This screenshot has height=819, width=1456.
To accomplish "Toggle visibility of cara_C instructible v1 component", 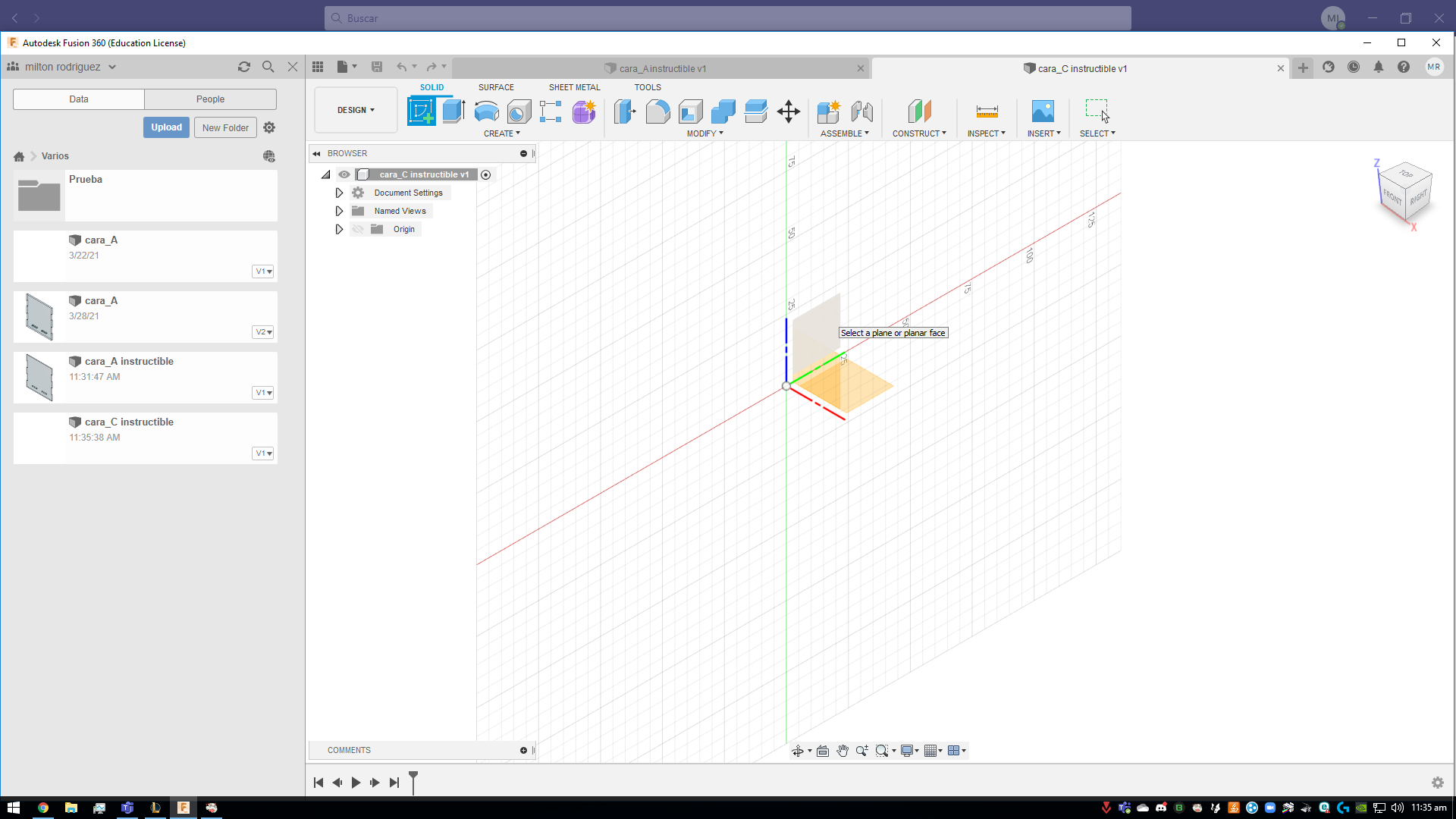I will click(x=344, y=174).
